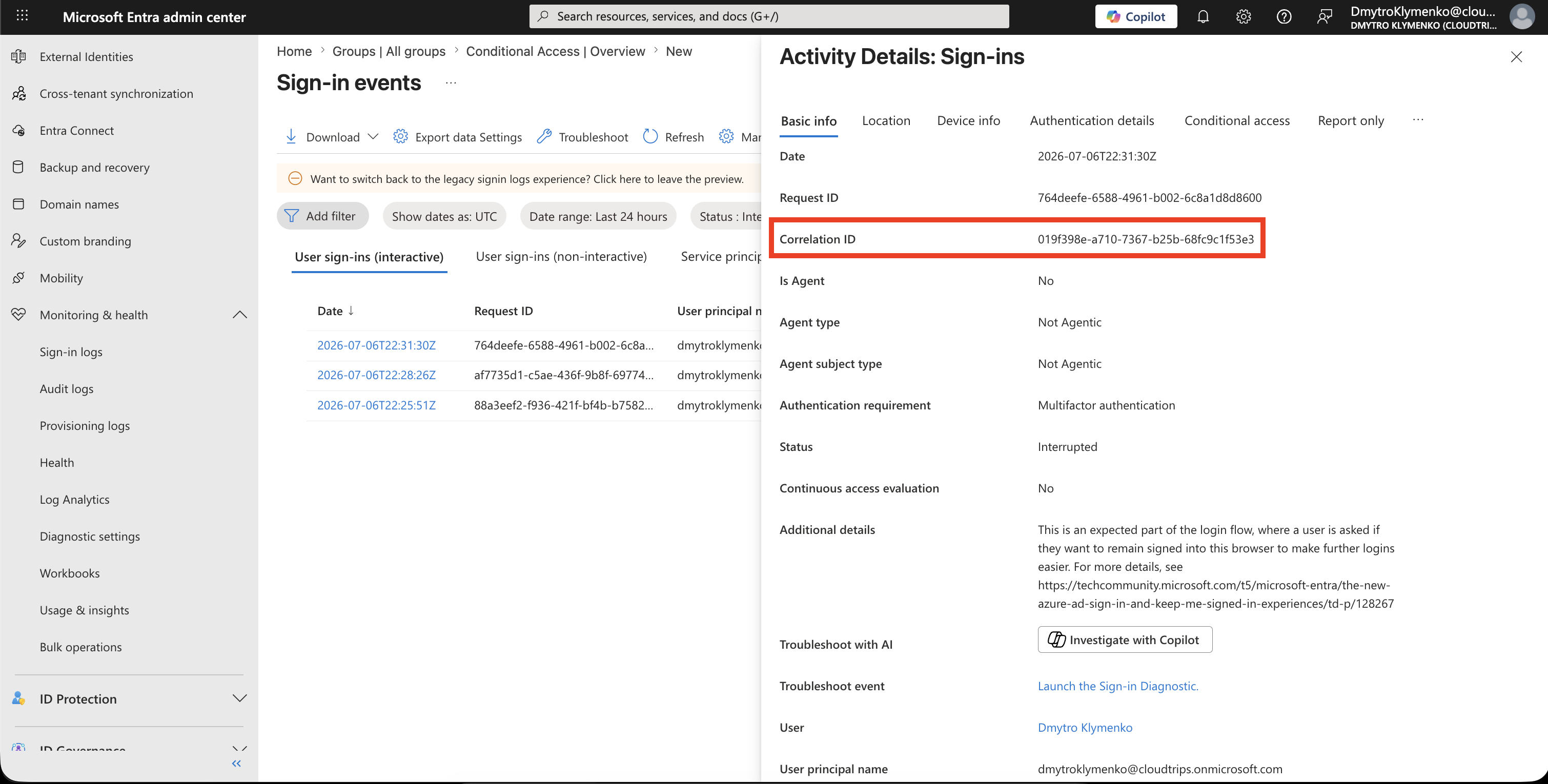Click link to leave the preview experience
The width and height of the screenshot is (1548, 784).
pos(527,179)
